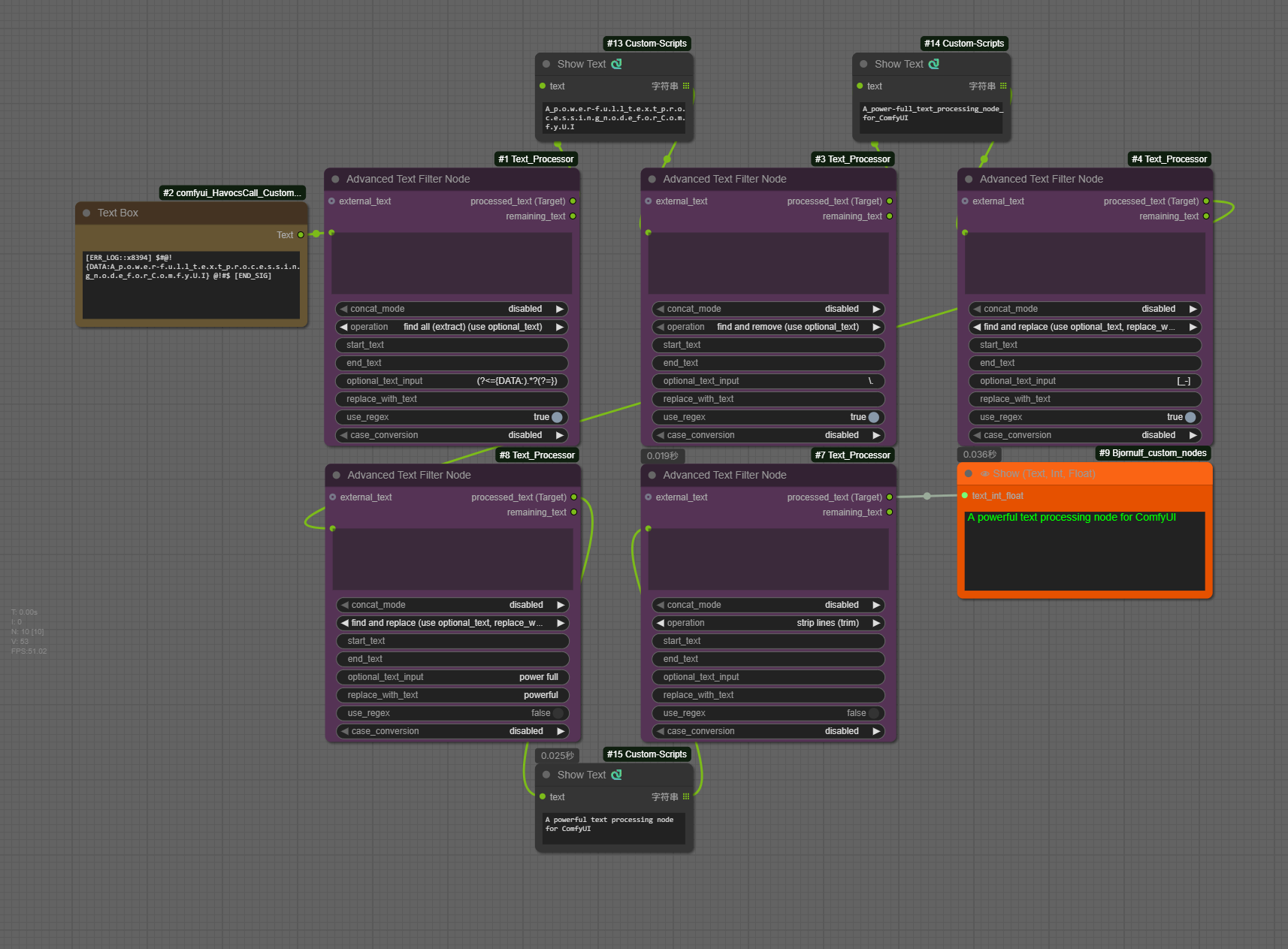The width and height of the screenshot is (1288, 949).
Task: Click Show Text #14 output text box
Action: click(931, 118)
